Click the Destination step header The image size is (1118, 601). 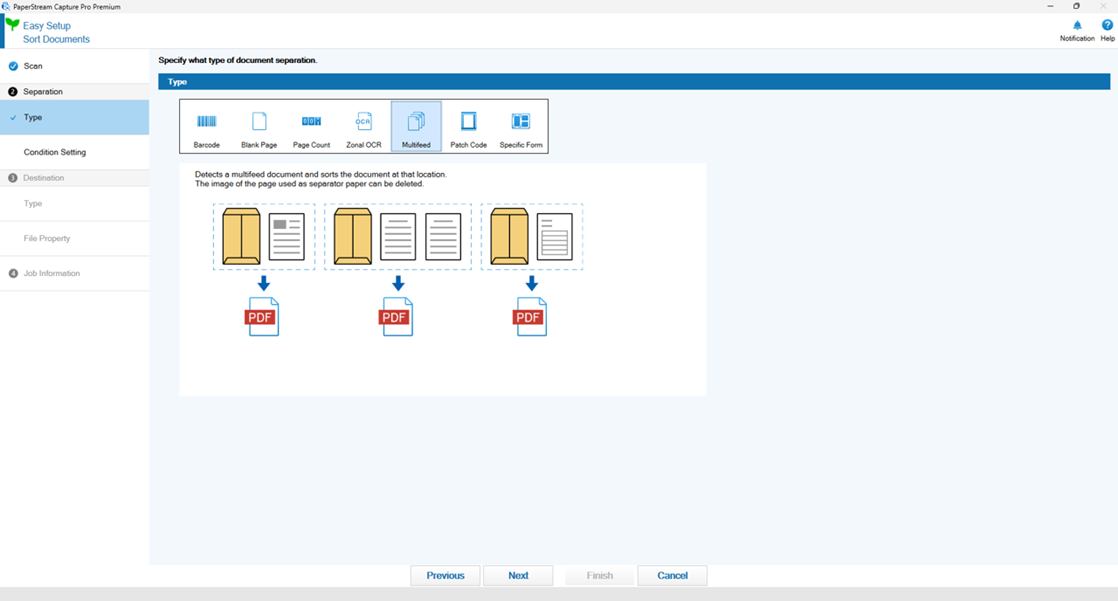coord(44,178)
